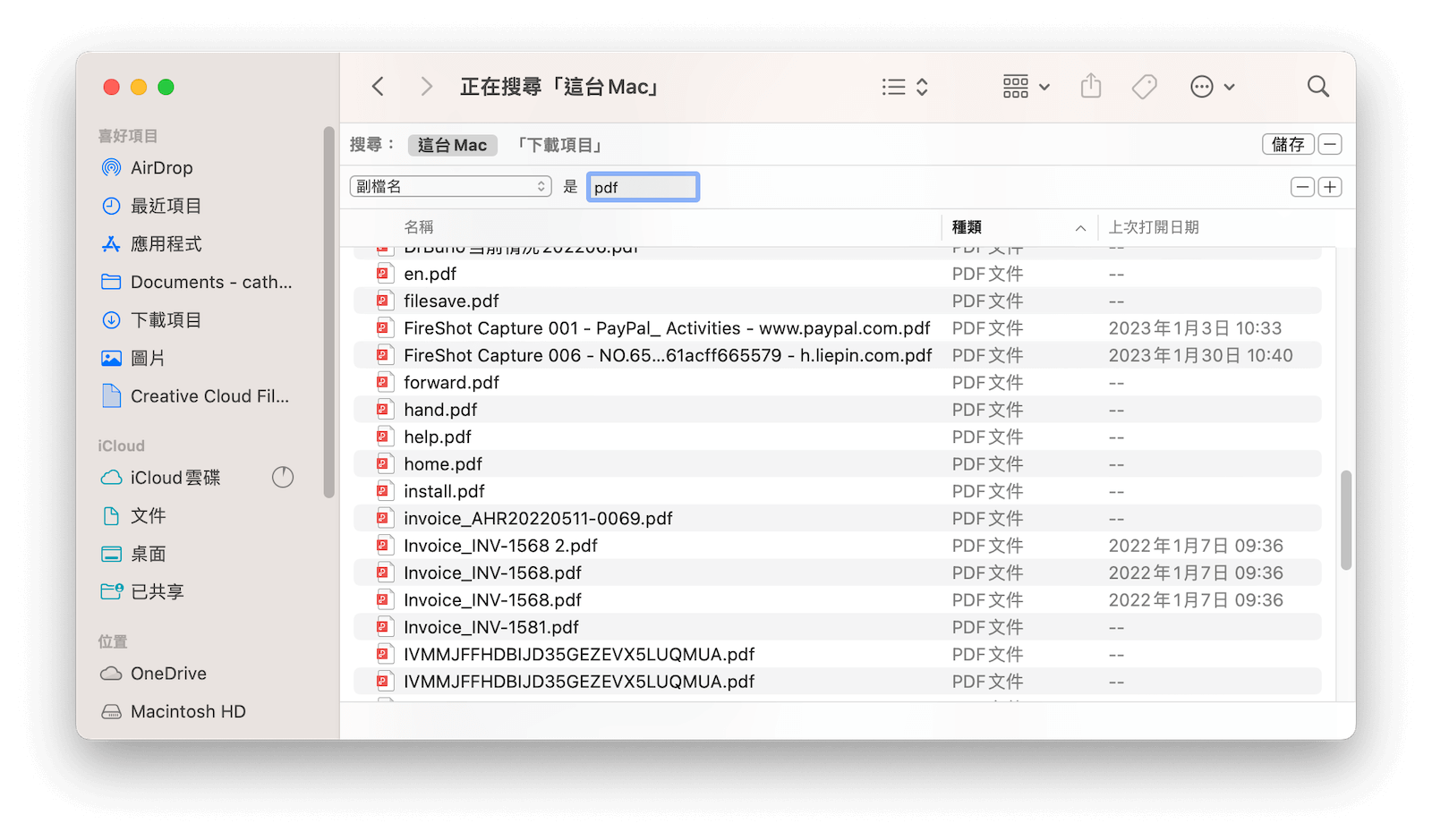Go forward with the right chevron button
Image resolution: width=1432 pixels, height=840 pixels.
[426, 87]
